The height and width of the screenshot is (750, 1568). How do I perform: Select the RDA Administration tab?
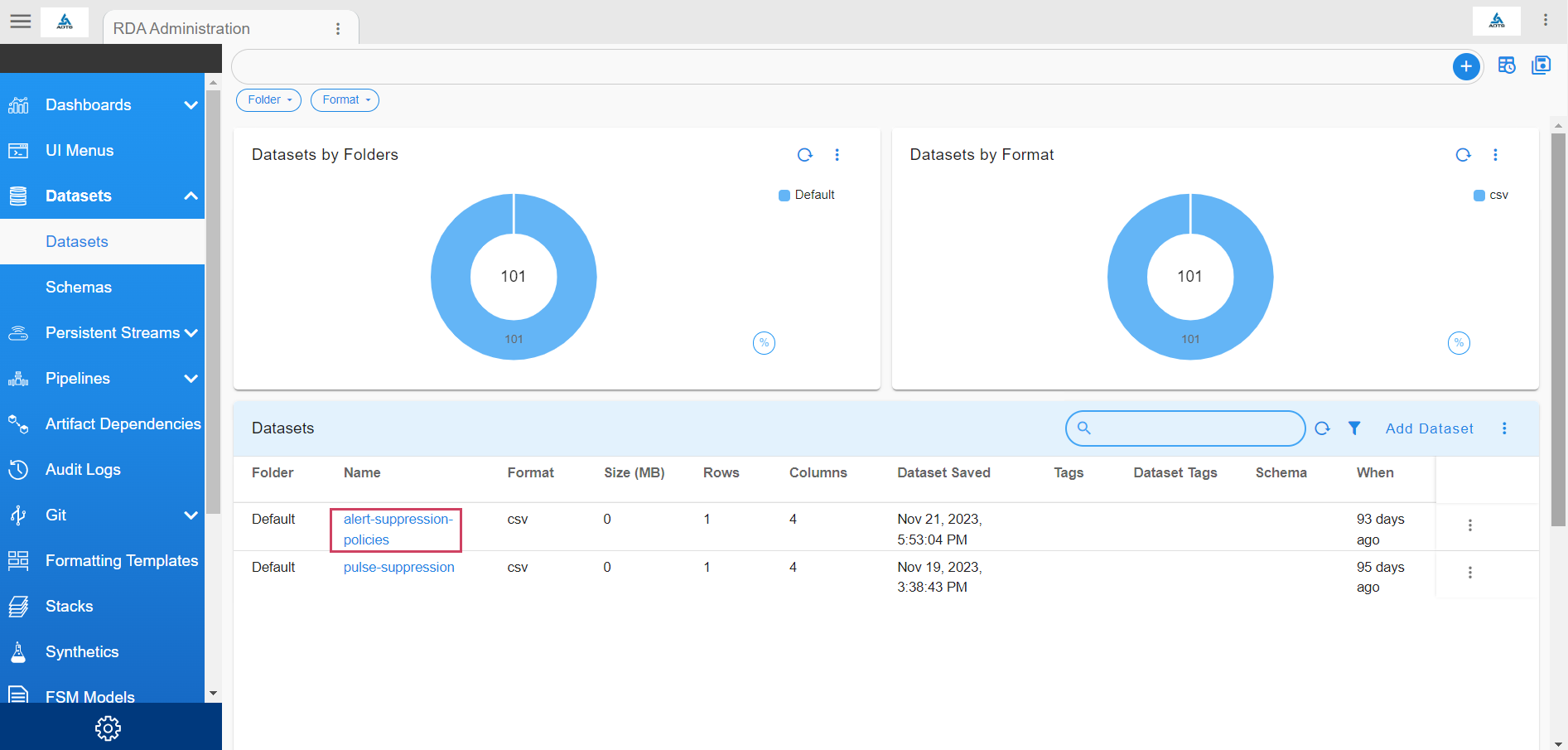(182, 29)
